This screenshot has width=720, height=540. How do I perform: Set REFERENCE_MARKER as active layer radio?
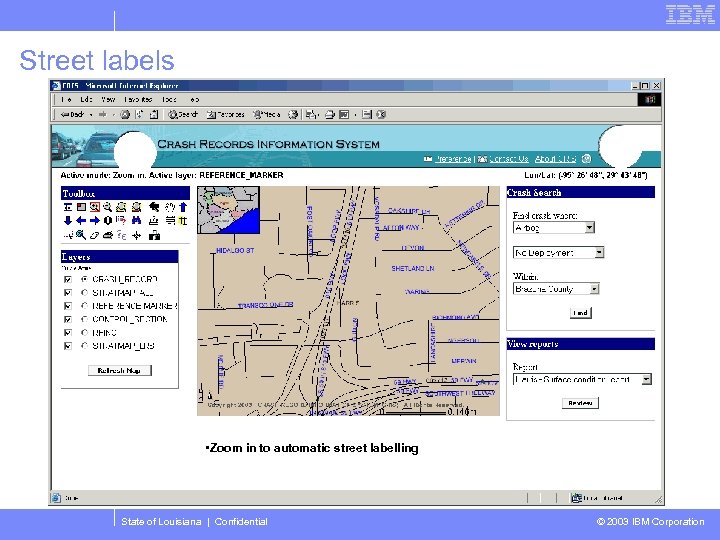click(x=84, y=306)
